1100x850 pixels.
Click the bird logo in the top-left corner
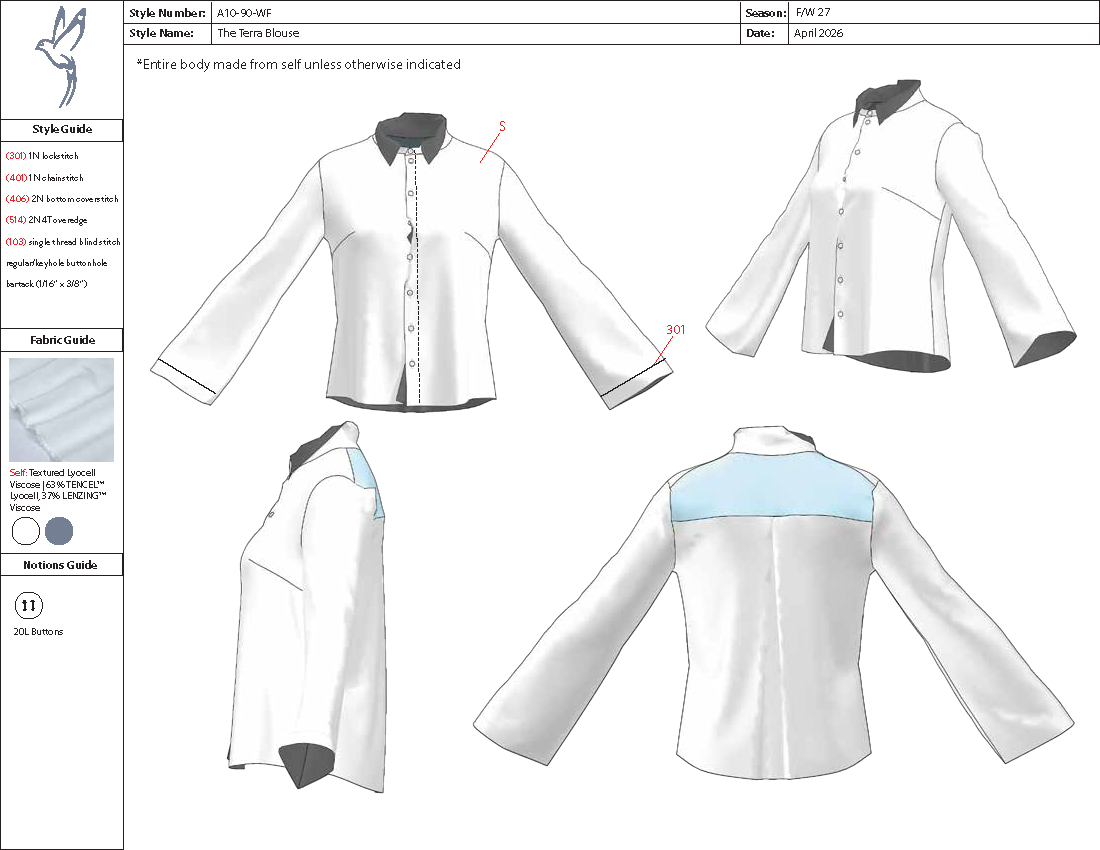pyautogui.click(x=62, y=55)
